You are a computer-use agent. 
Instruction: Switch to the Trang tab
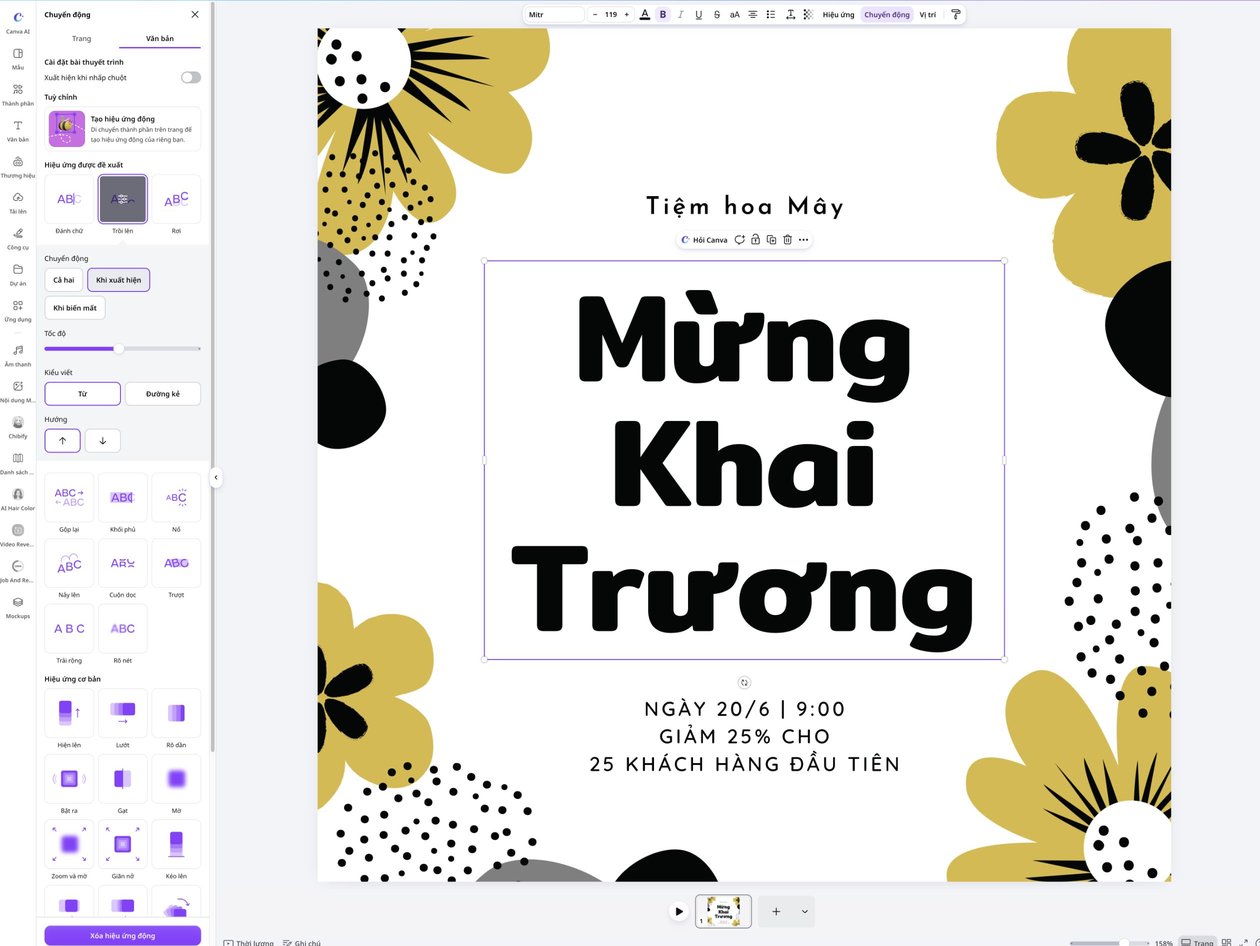click(x=81, y=38)
